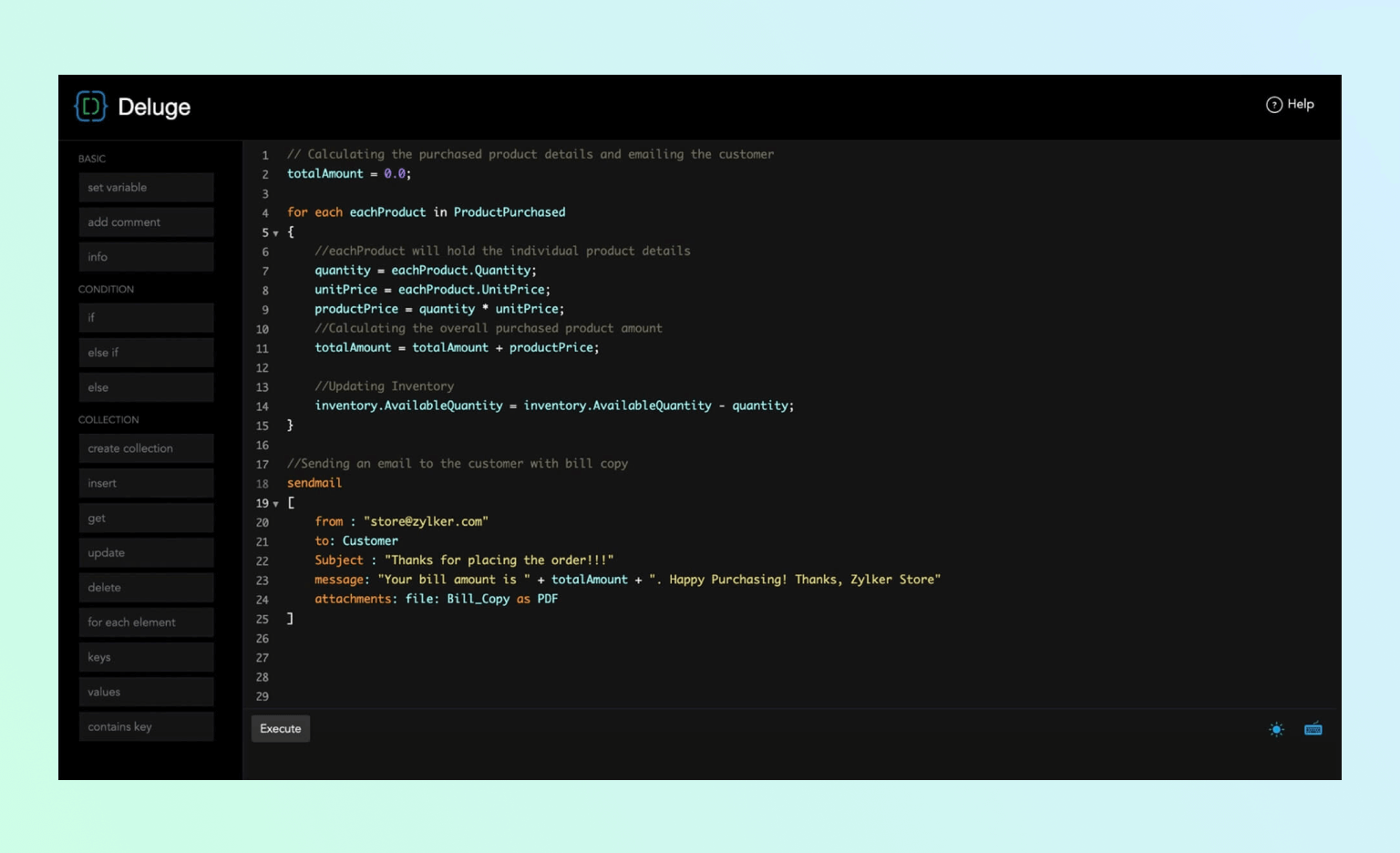Image resolution: width=1400 pixels, height=853 pixels.
Task: Open Help via the question mark icon
Action: click(x=1273, y=105)
